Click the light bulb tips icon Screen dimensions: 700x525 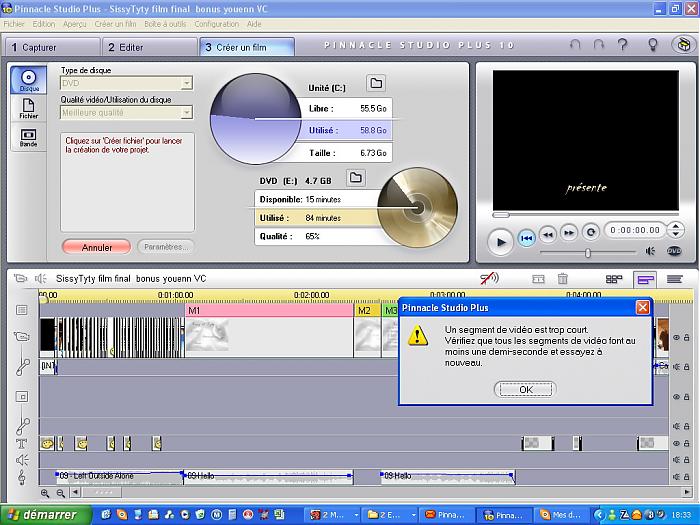click(x=653, y=44)
